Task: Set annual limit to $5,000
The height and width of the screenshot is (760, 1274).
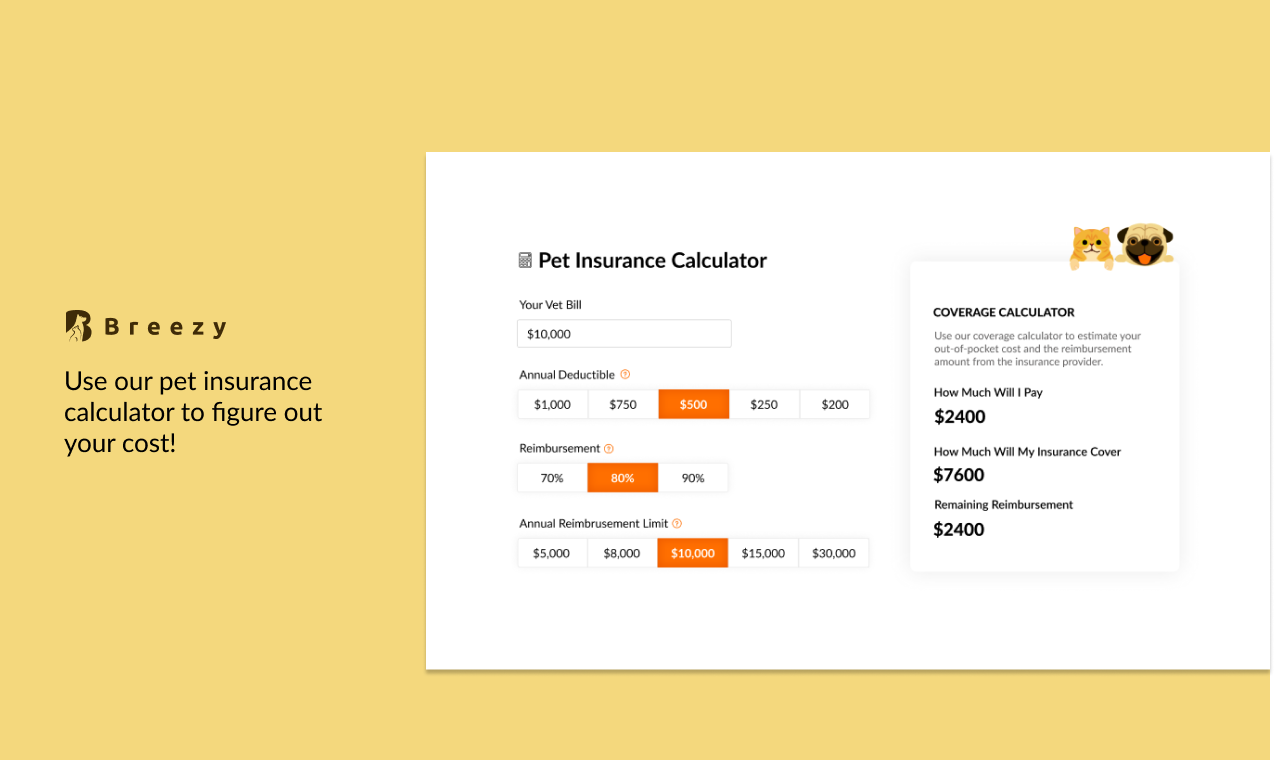Action: [x=551, y=553]
